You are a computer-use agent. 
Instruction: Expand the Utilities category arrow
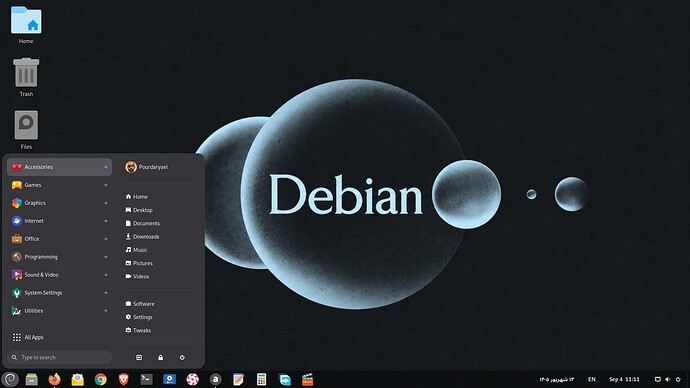point(106,311)
